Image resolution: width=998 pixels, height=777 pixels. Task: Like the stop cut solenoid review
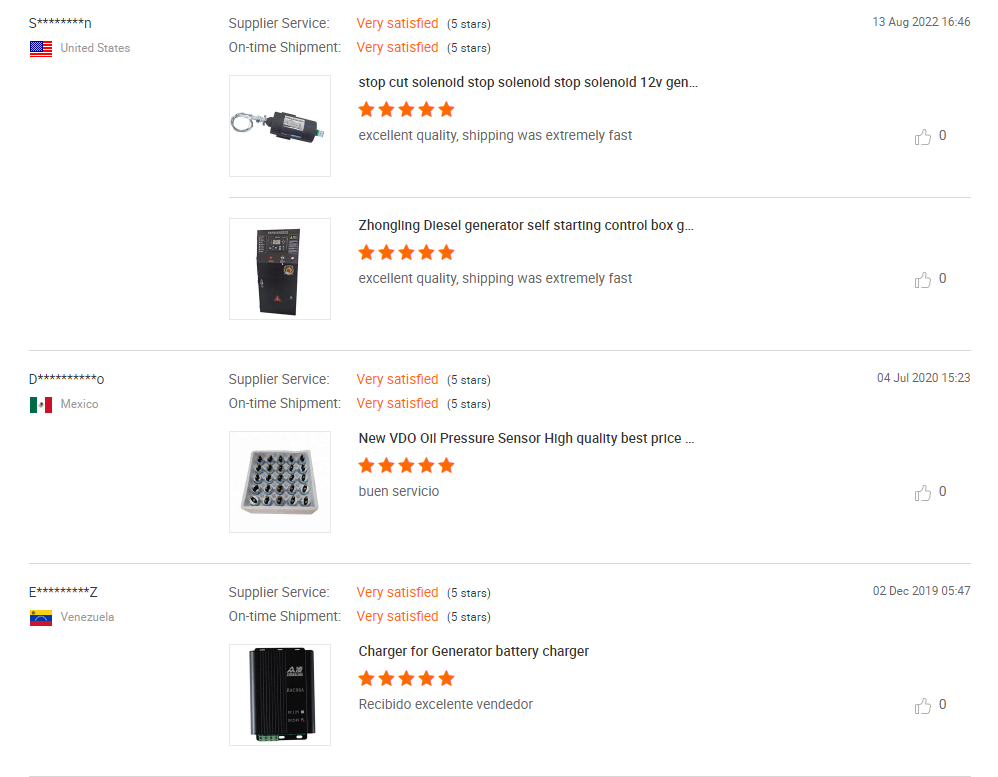point(923,137)
